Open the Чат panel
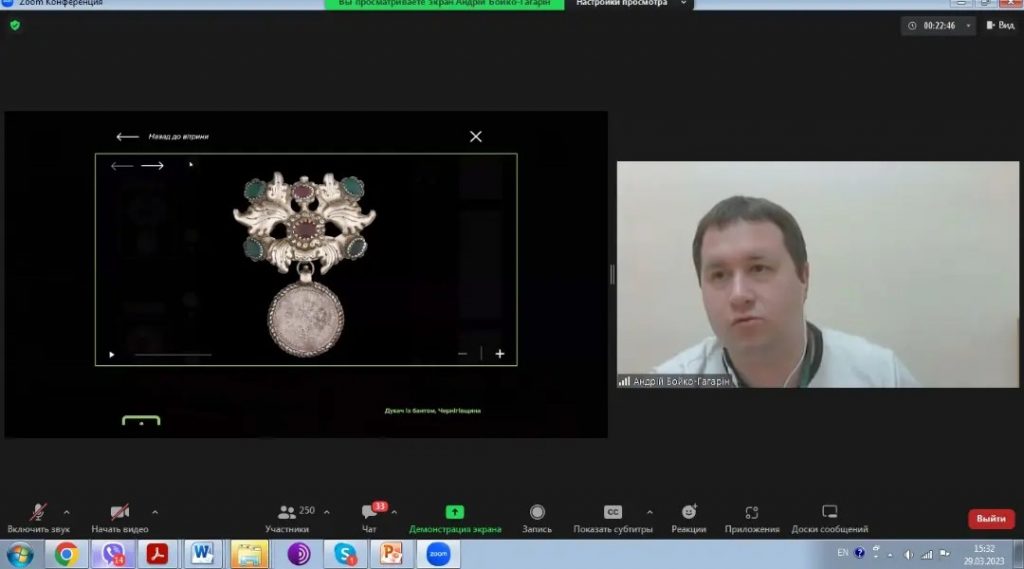Image resolution: width=1024 pixels, height=569 pixels. pyautogui.click(x=369, y=514)
